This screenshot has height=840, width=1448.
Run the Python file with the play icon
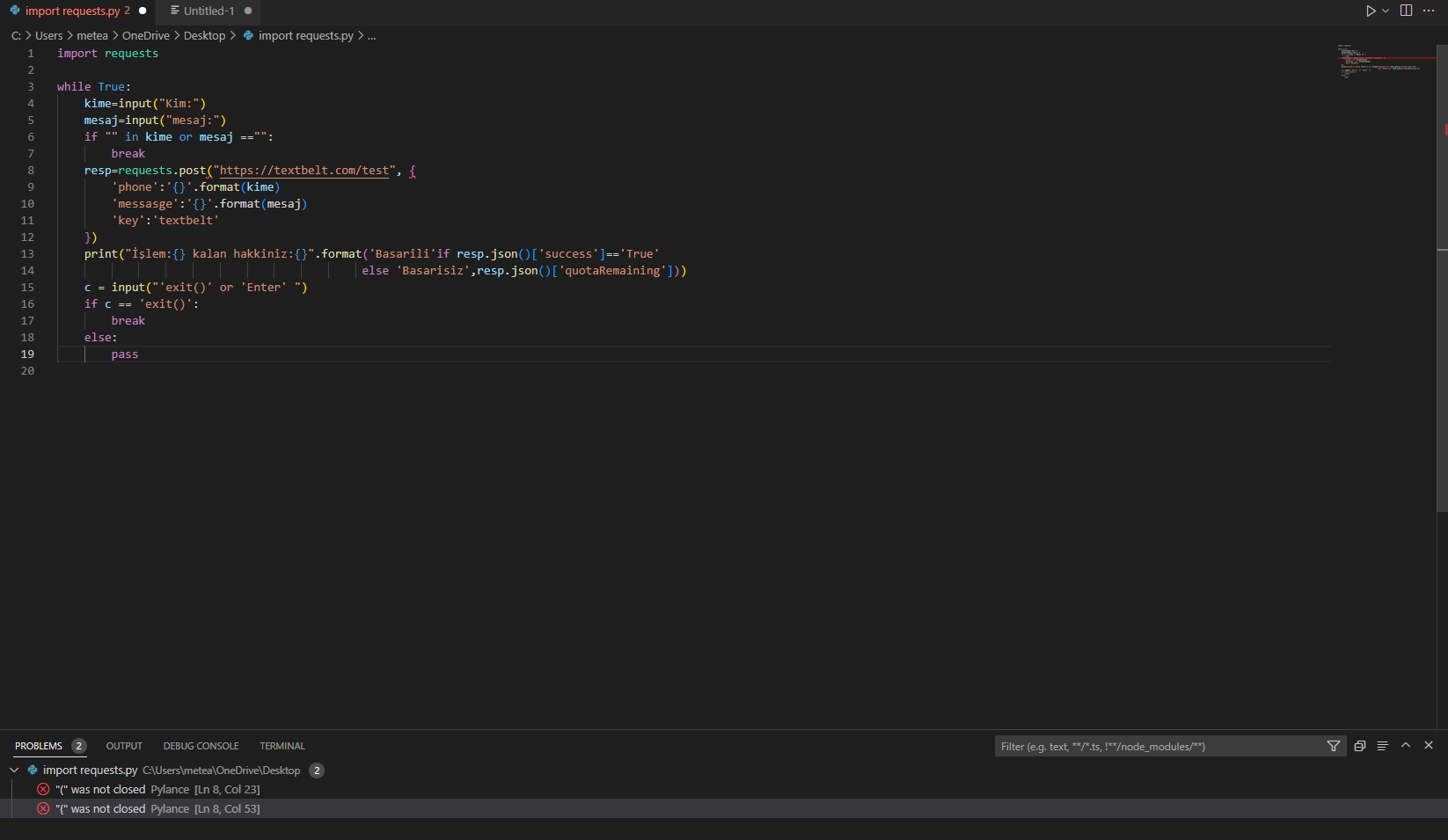pyautogui.click(x=1371, y=11)
